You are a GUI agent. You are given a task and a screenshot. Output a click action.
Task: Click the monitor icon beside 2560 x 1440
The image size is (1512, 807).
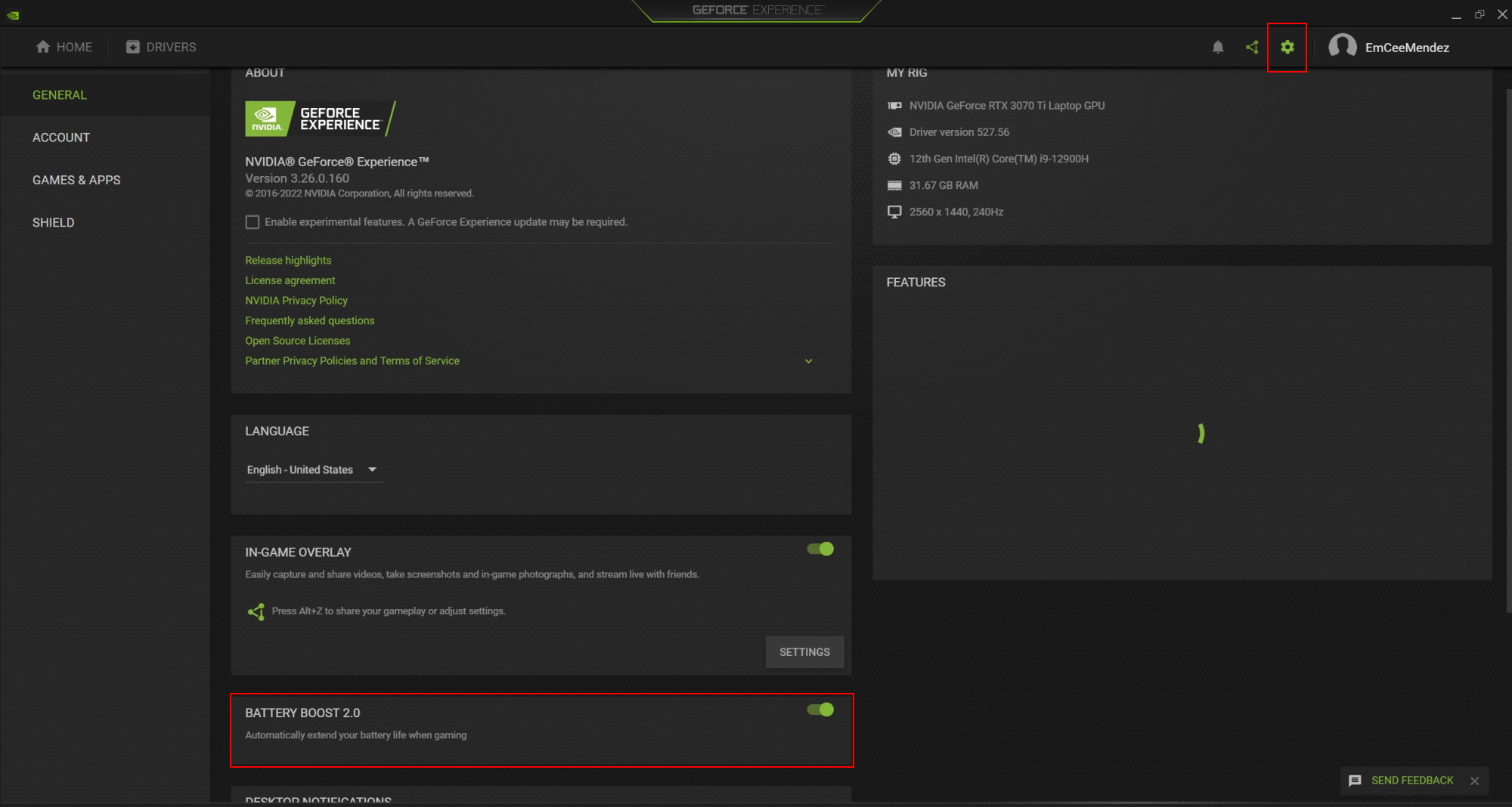tap(894, 212)
